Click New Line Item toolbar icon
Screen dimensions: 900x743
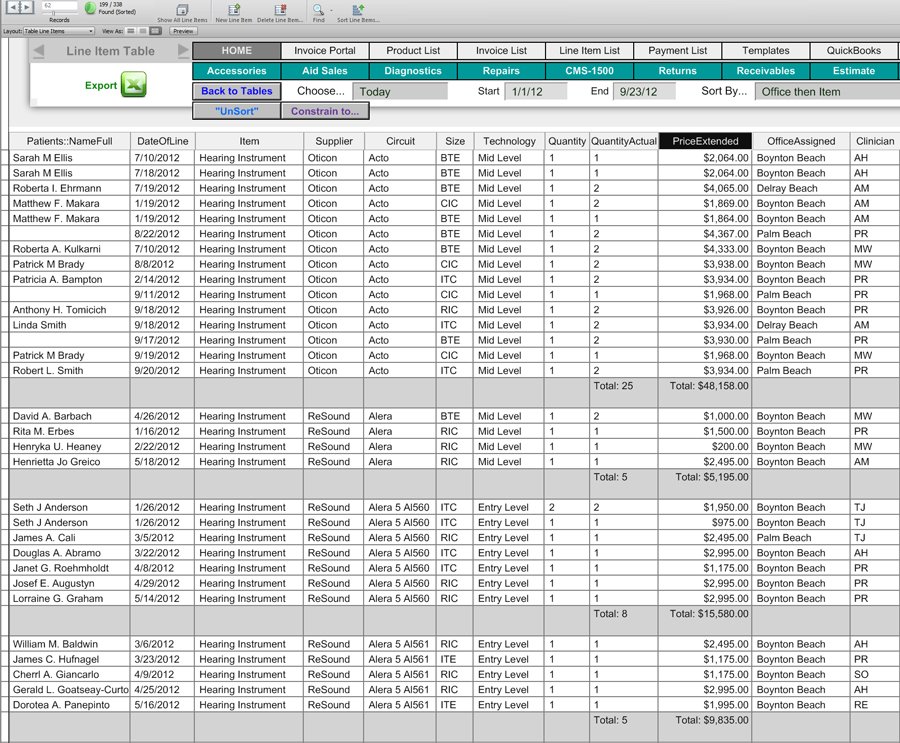[234, 10]
